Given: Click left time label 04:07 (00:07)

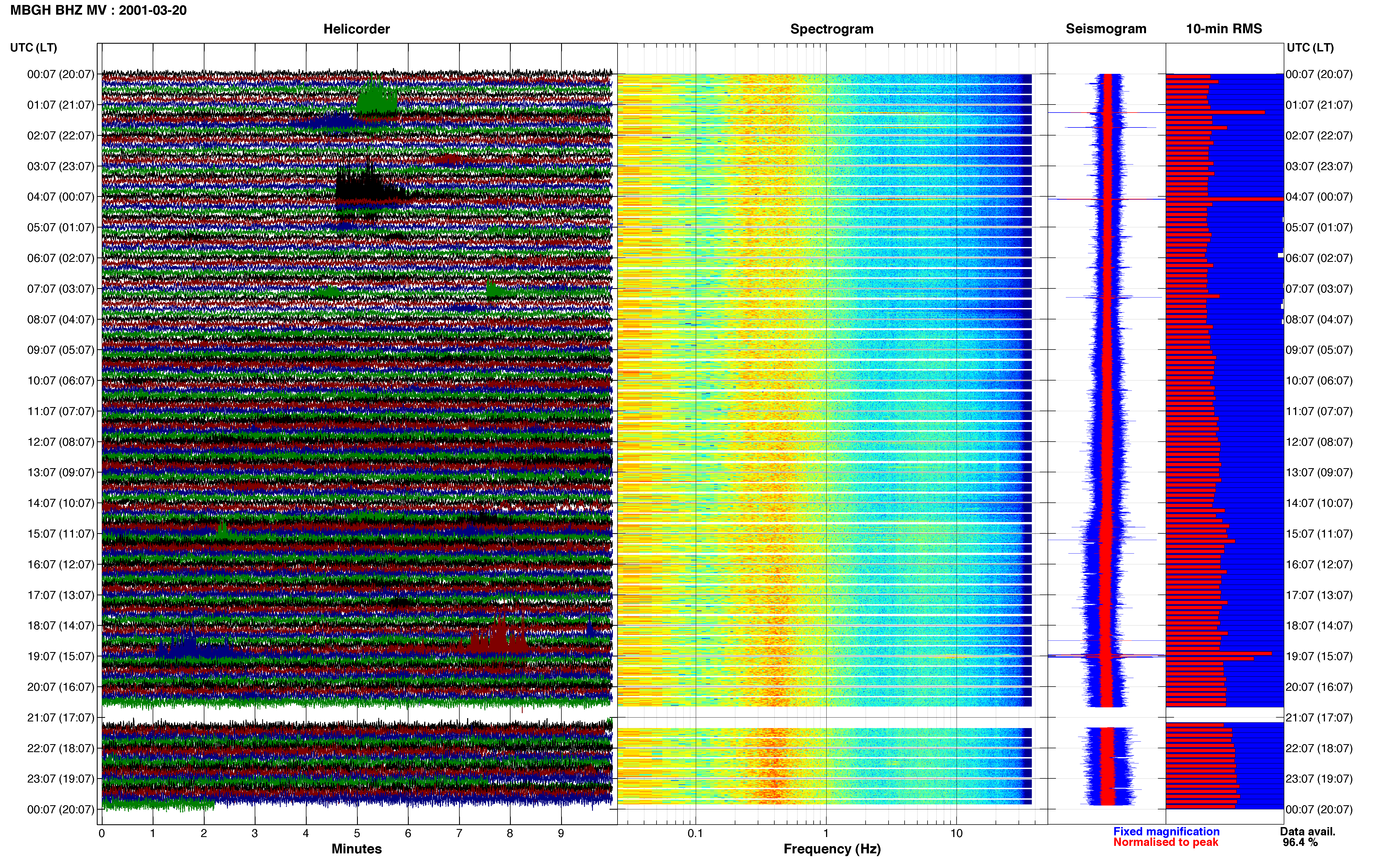Looking at the screenshot, I should [60, 197].
